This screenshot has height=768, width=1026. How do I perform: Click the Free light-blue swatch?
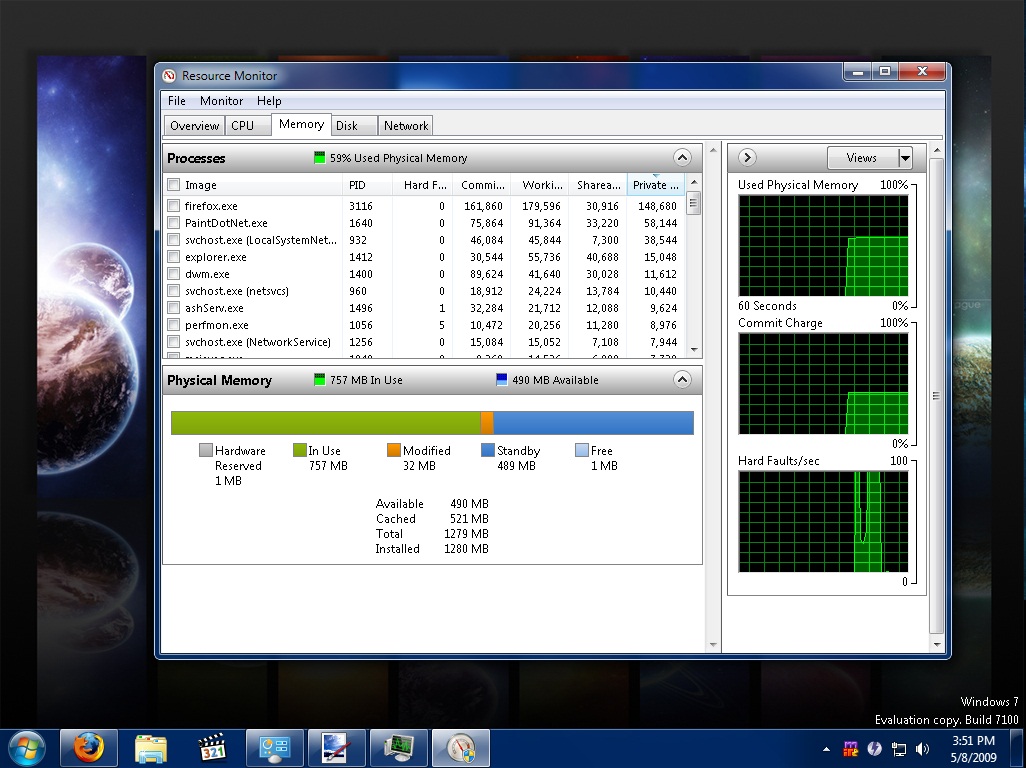click(x=582, y=450)
